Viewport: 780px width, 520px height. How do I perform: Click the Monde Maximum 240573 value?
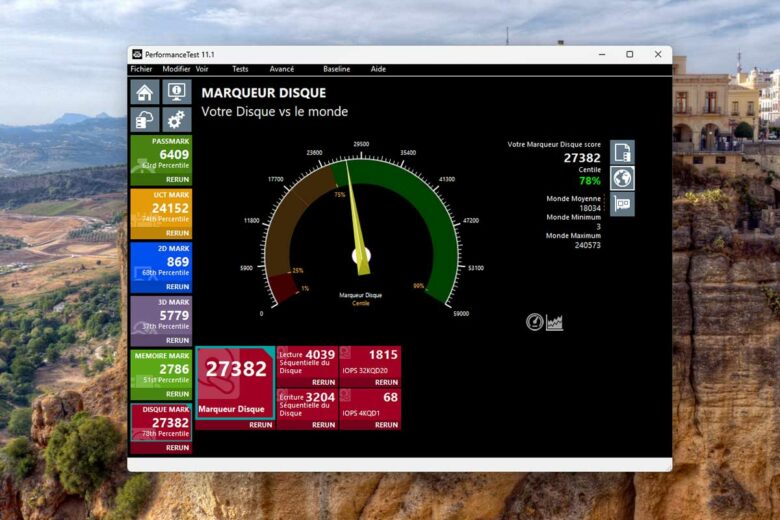587,245
